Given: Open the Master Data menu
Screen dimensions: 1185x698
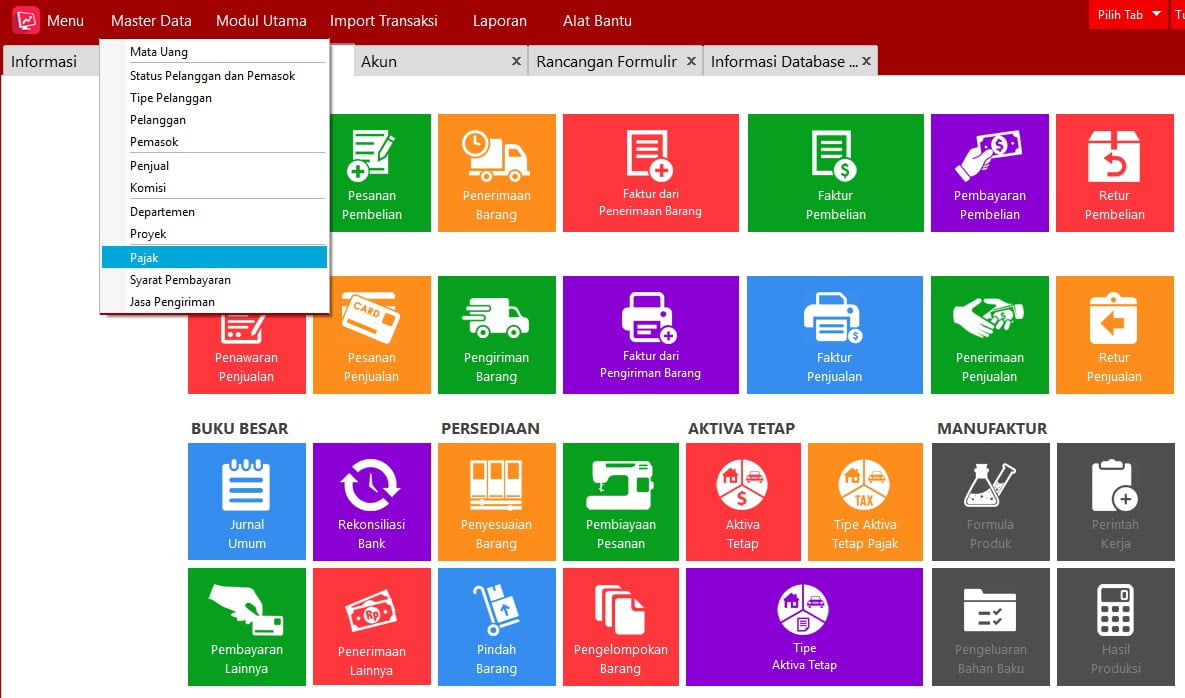Looking at the screenshot, I should [x=151, y=20].
